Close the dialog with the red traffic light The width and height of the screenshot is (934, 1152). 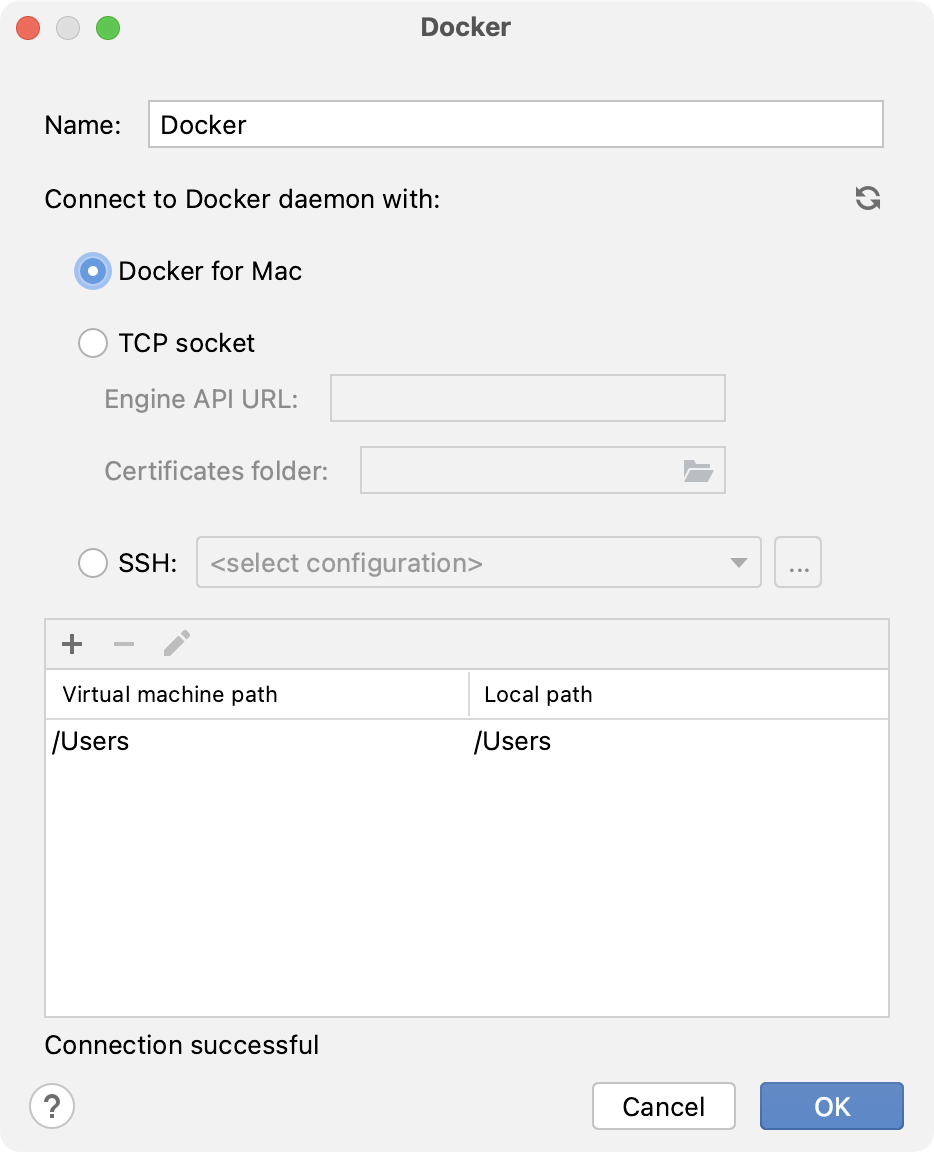[27, 27]
